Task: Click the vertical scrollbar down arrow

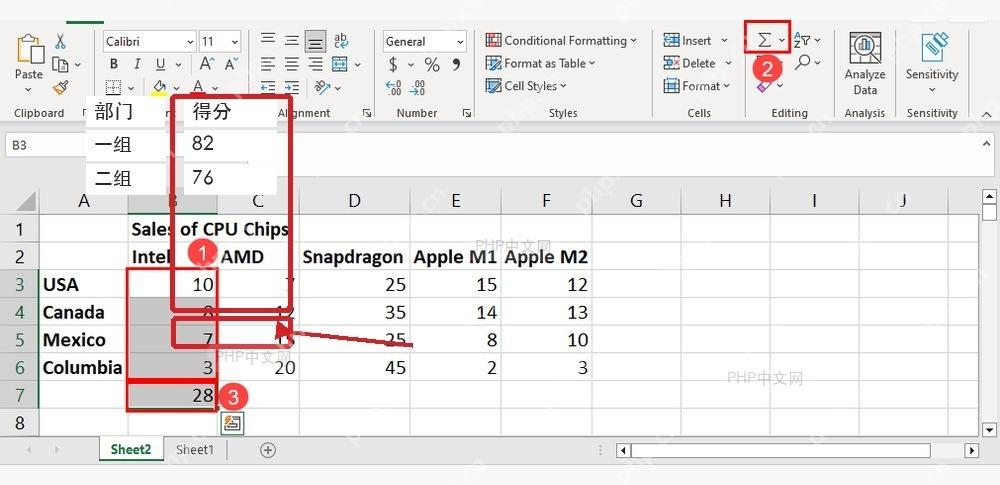Action: (989, 429)
